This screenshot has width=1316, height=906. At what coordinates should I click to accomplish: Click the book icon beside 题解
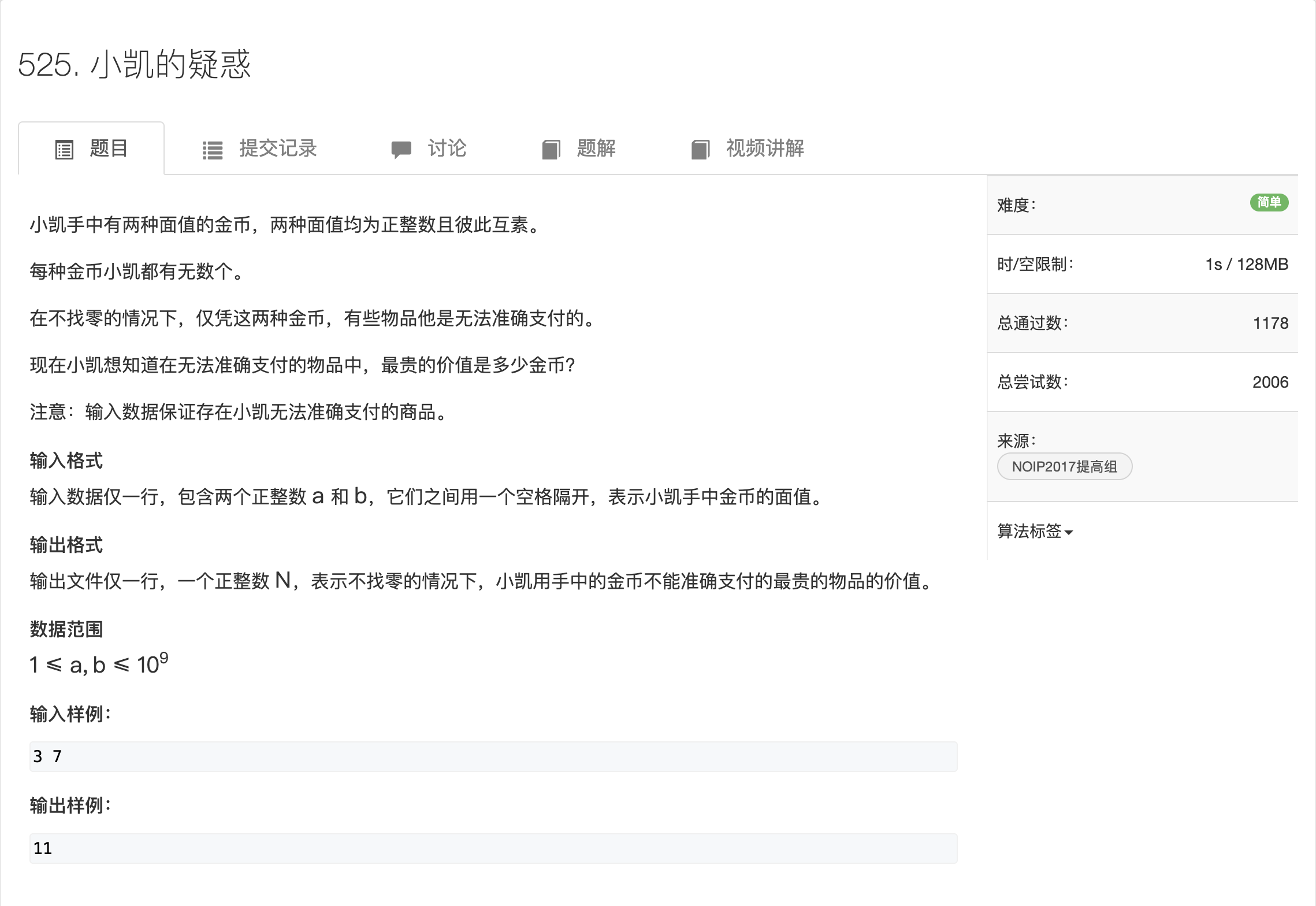pos(551,150)
